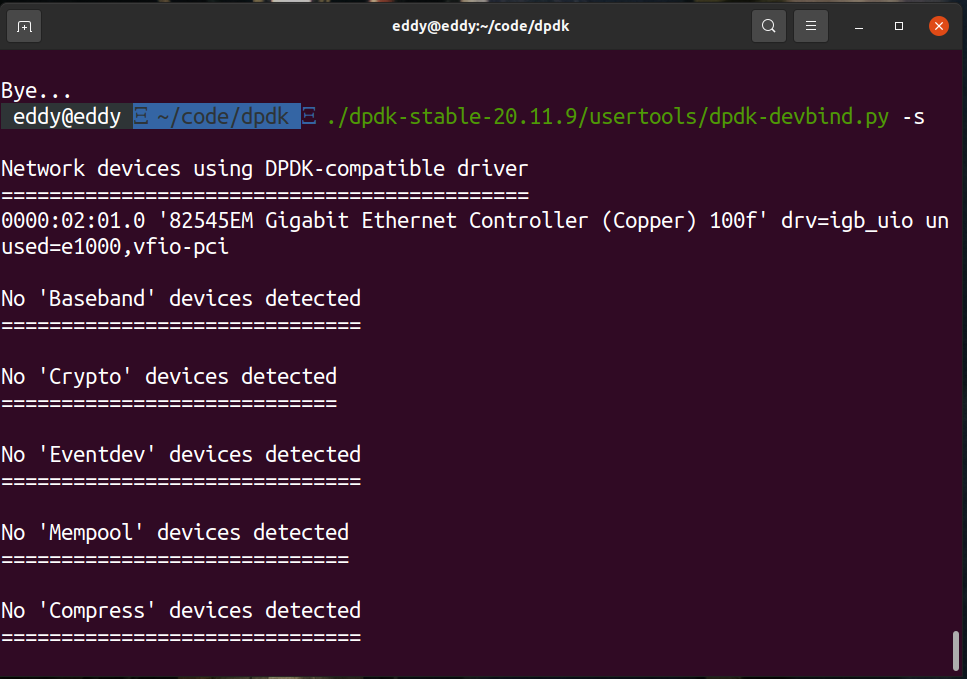967x679 pixels.
Task: Click the No 'Mempool' devices detected line
Action: point(175,532)
